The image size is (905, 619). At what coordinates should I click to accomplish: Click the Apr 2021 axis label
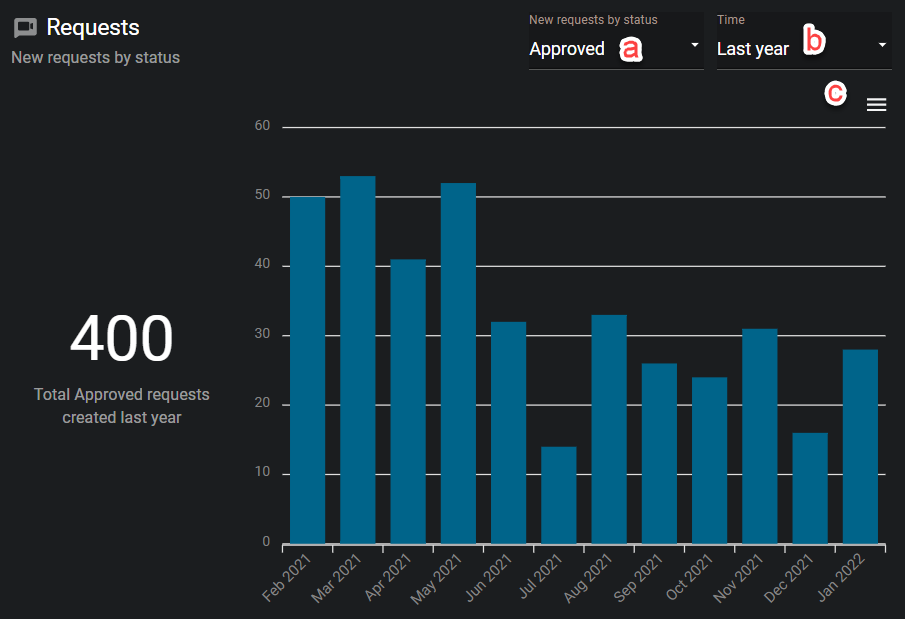click(388, 577)
